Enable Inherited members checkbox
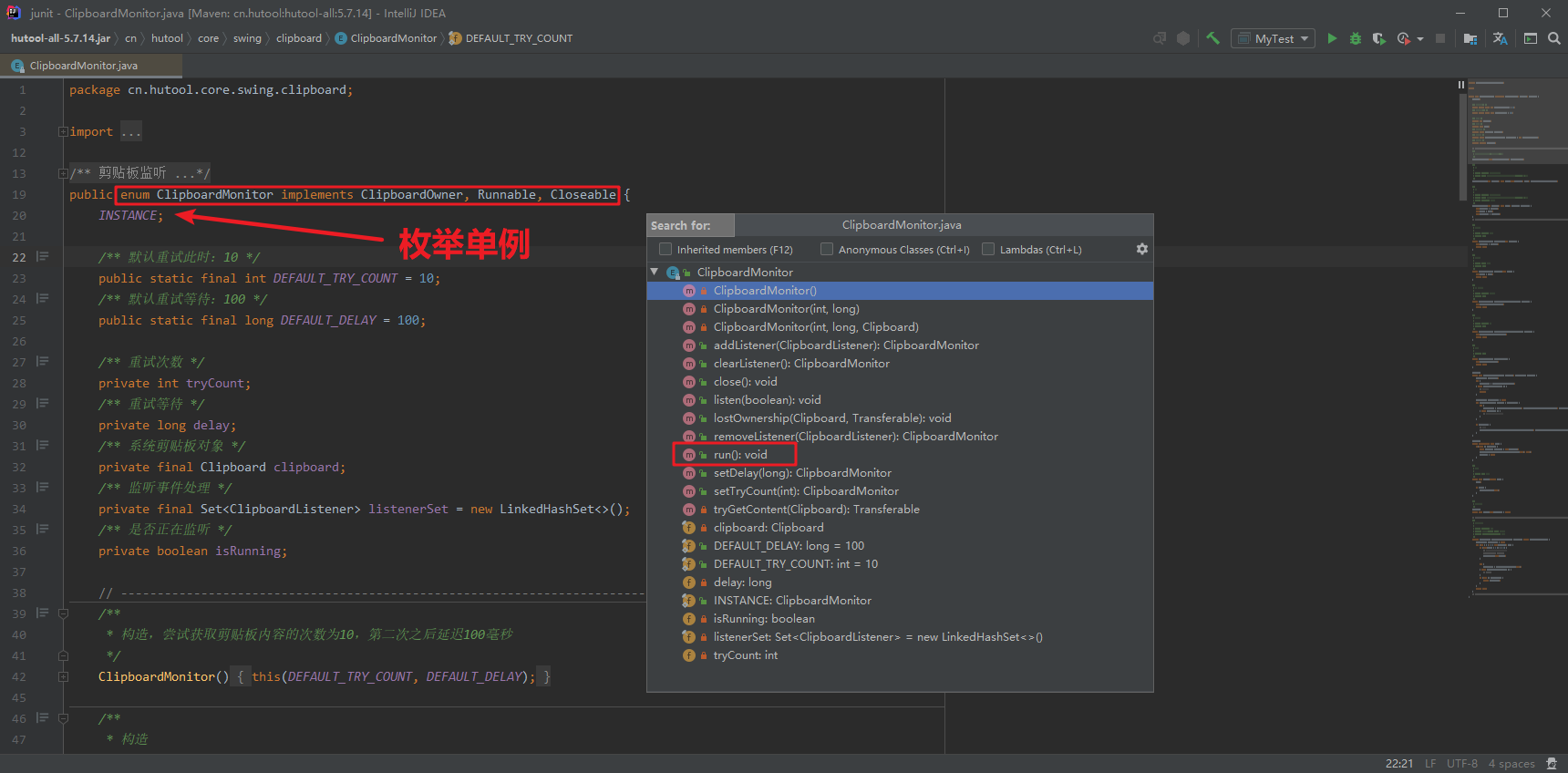Viewport: 1568px width, 773px height. [x=665, y=249]
